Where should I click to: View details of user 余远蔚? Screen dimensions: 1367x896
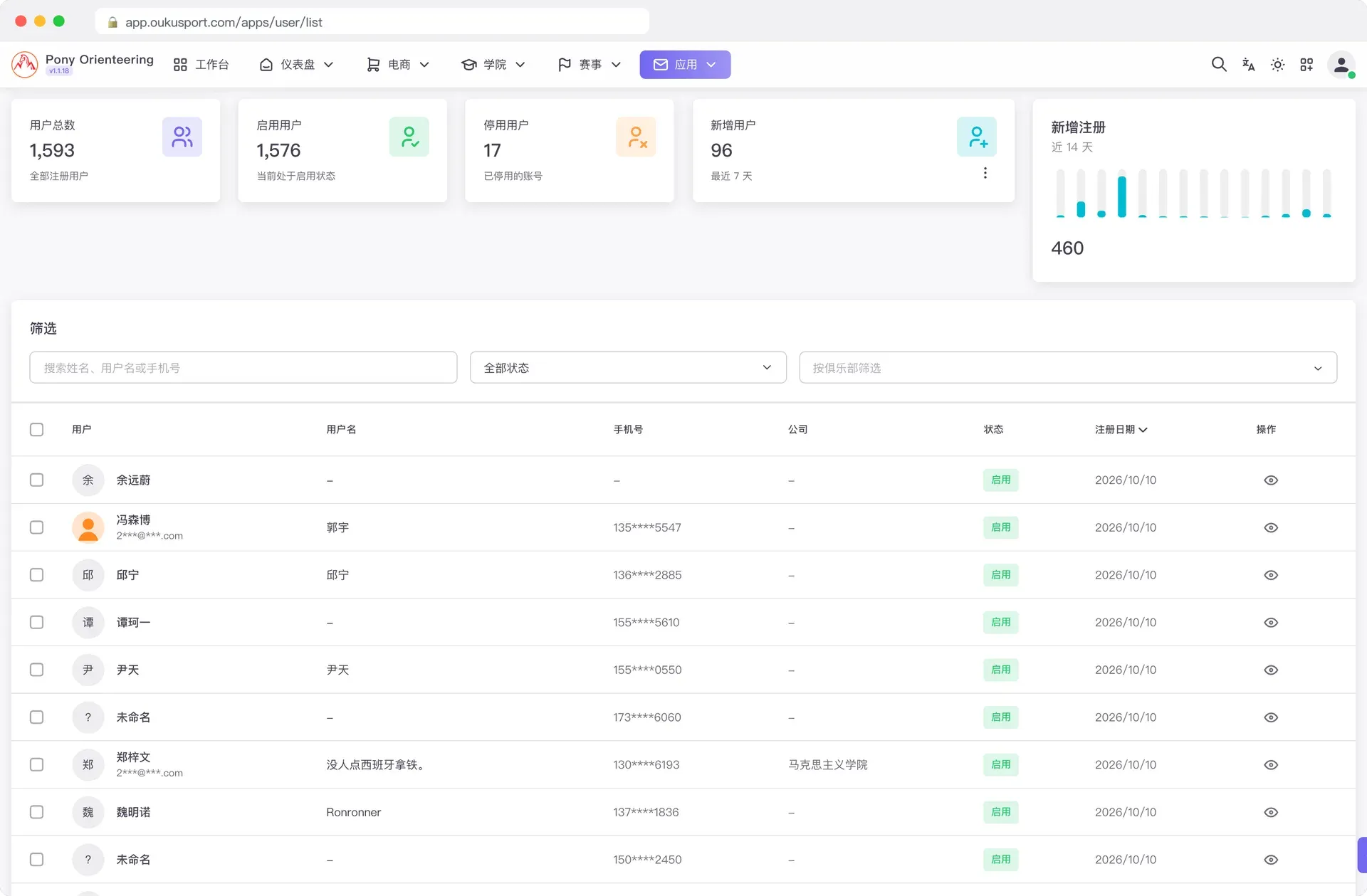tap(1271, 480)
